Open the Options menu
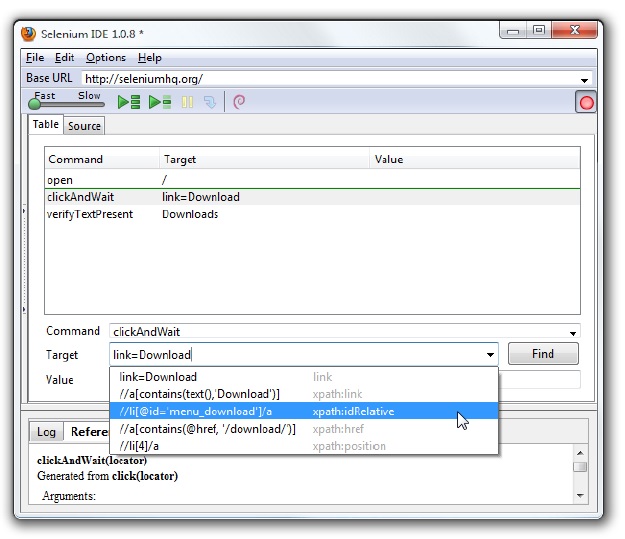The image size is (625, 539). tap(105, 58)
